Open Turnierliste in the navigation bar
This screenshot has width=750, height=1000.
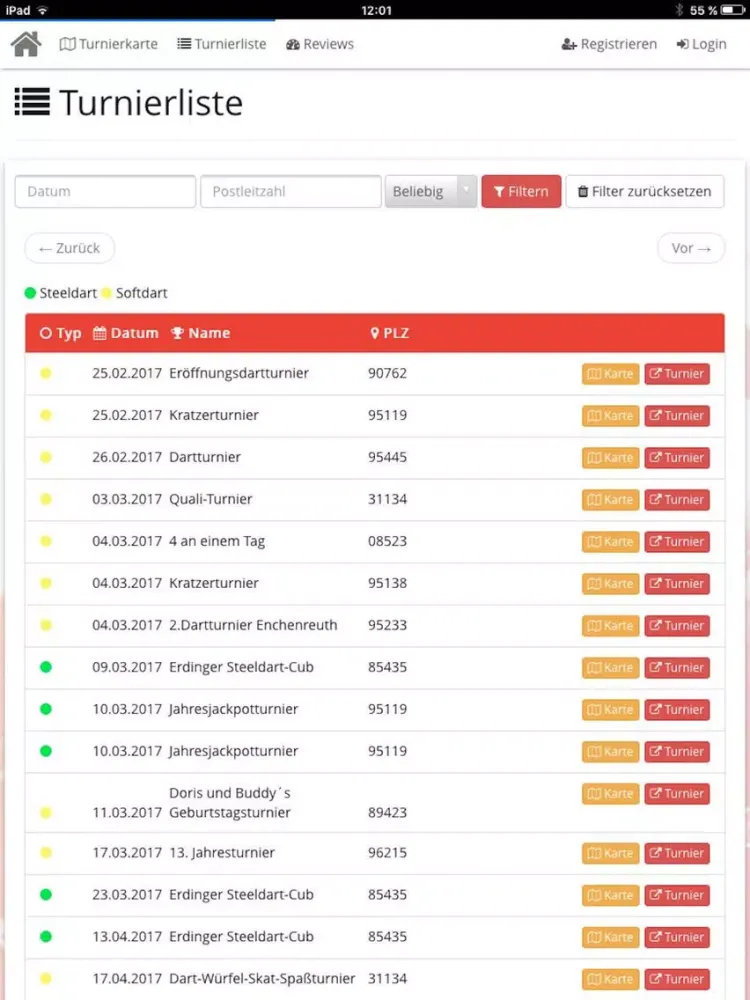221,44
